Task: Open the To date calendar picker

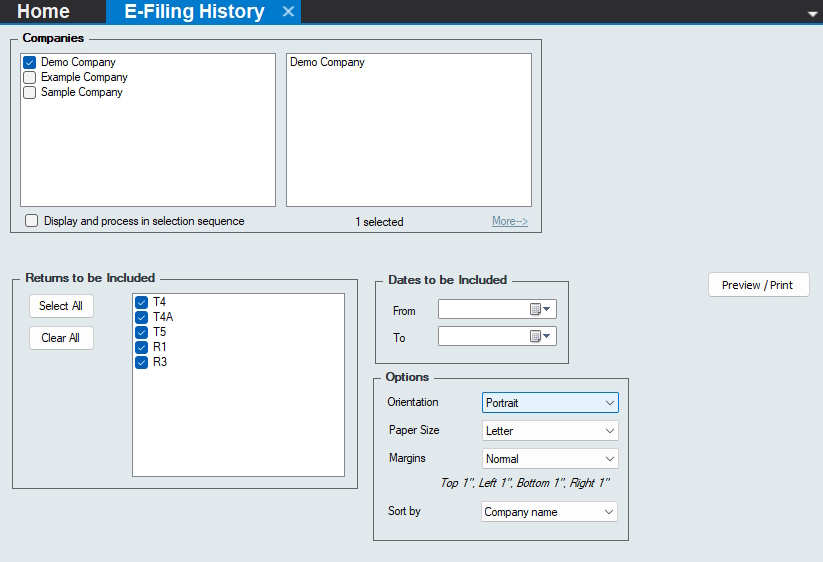Action: point(541,337)
